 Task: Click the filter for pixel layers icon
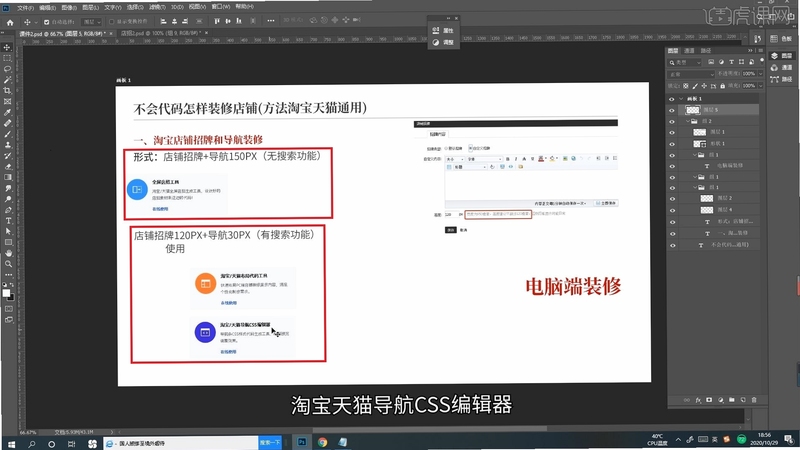click(711, 62)
